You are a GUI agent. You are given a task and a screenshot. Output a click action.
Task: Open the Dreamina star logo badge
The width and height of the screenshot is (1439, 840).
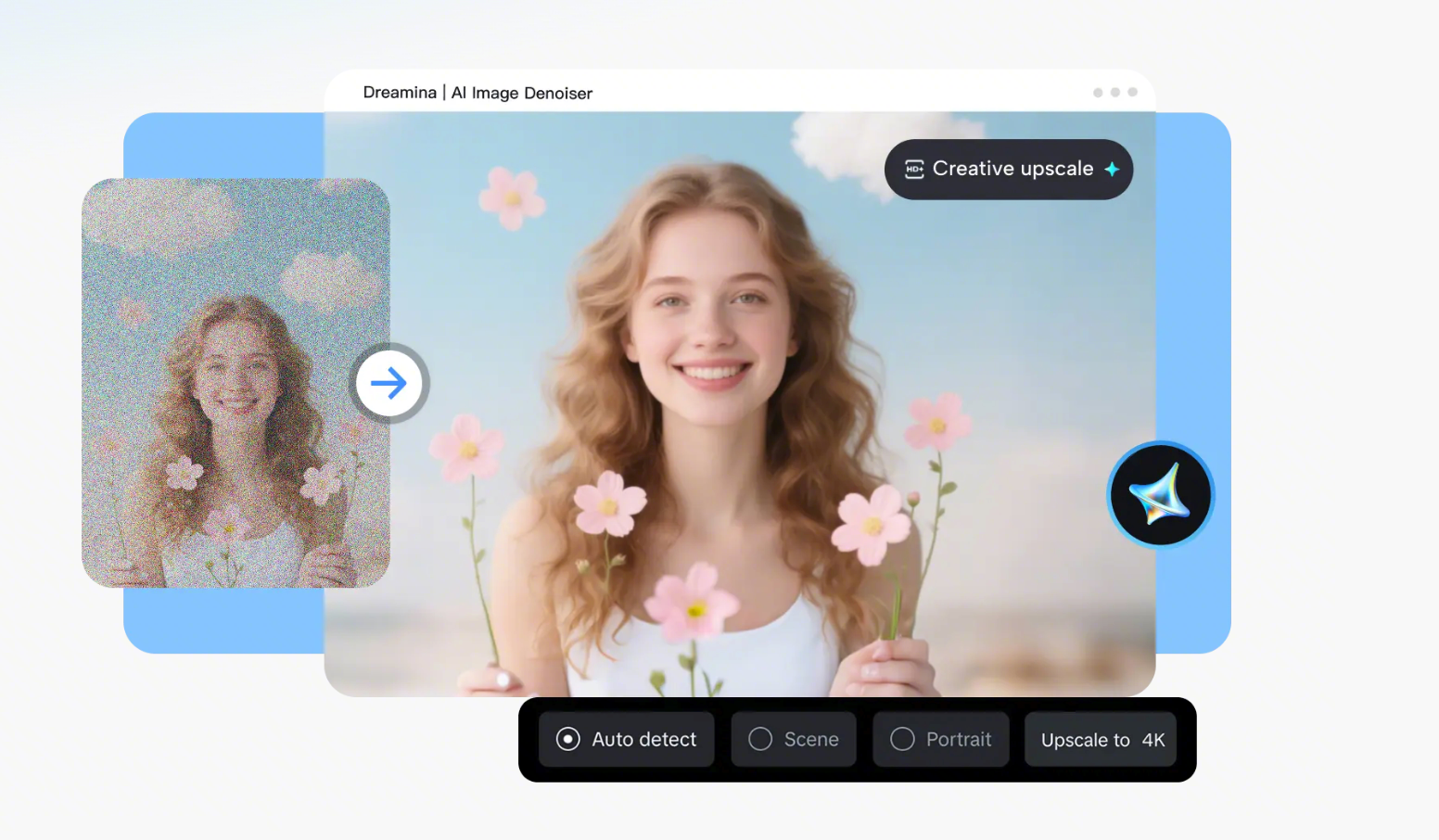coord(1161,495)
